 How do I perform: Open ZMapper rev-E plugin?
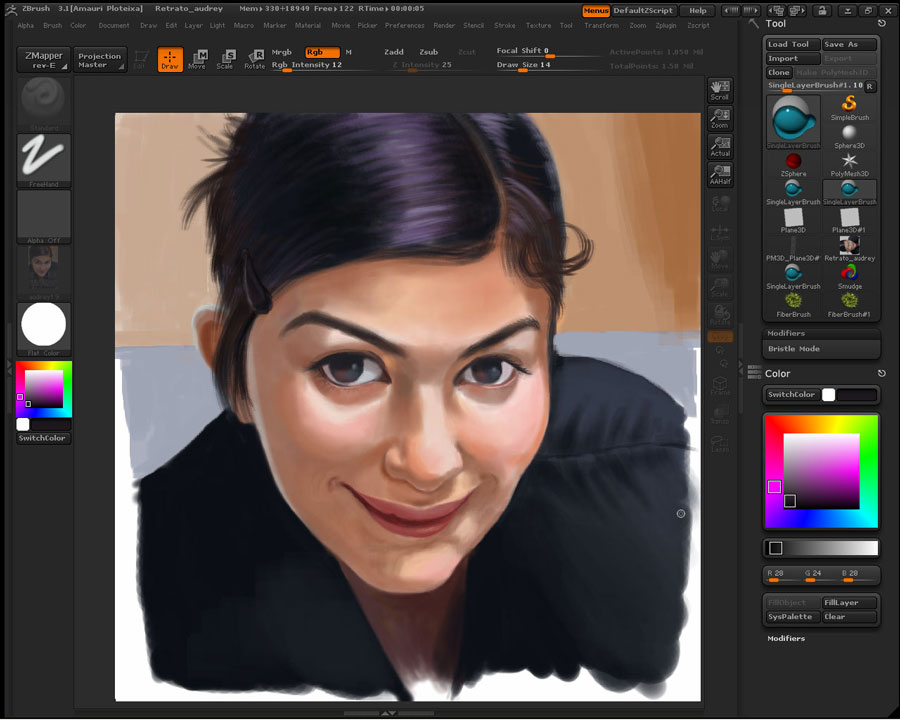click(x=44, y=59)
